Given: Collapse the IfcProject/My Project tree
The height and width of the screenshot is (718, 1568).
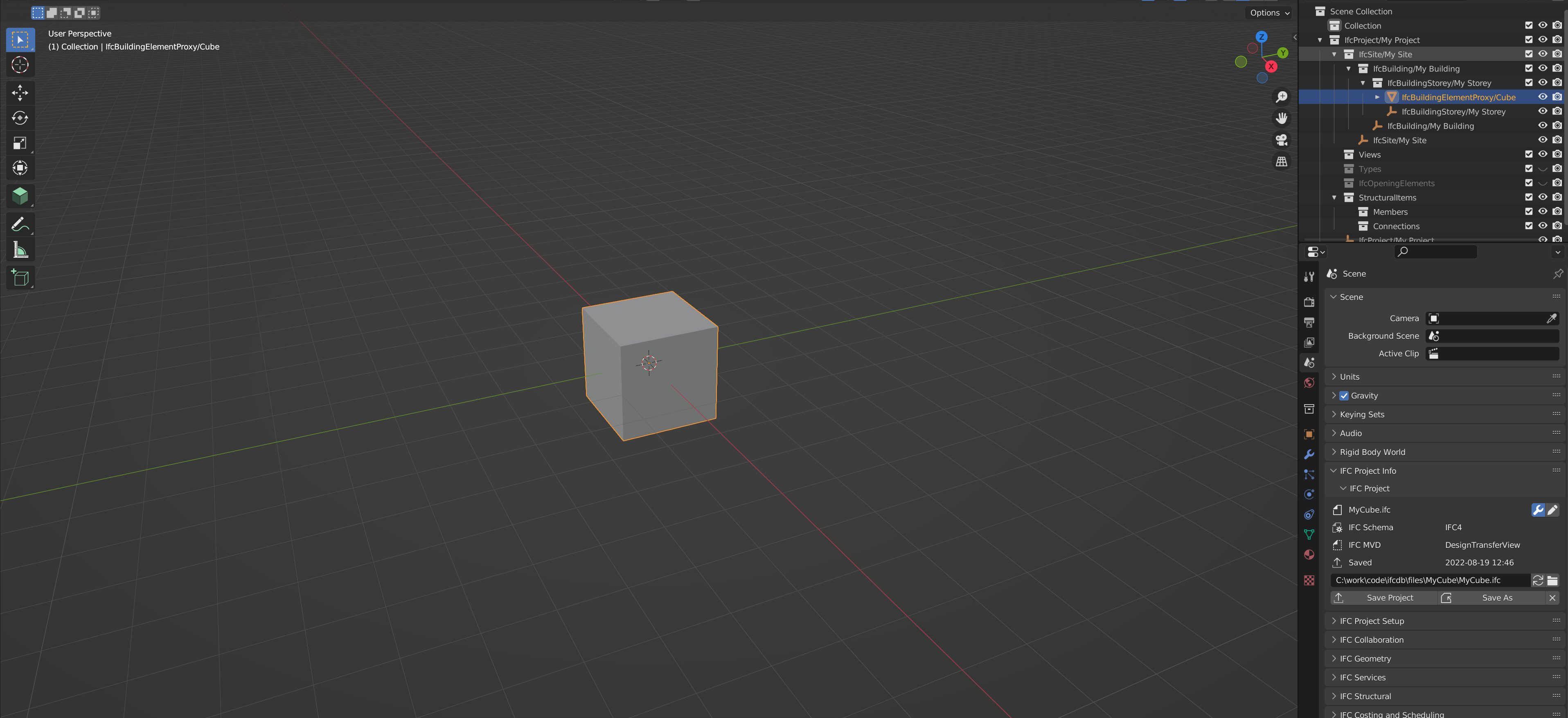Looking at the screenshot, I should [x=1320, y=40].
